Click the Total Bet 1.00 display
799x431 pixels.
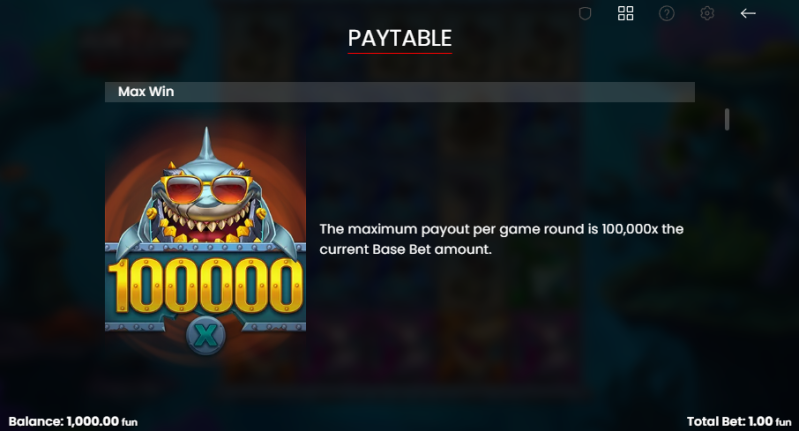tap(739, 421)
